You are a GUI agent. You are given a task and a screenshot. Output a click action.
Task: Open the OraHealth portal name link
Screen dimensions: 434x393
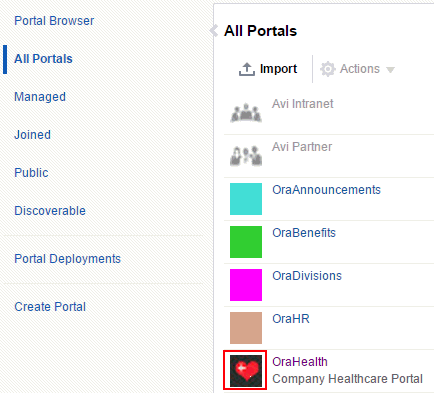(300, 362)
